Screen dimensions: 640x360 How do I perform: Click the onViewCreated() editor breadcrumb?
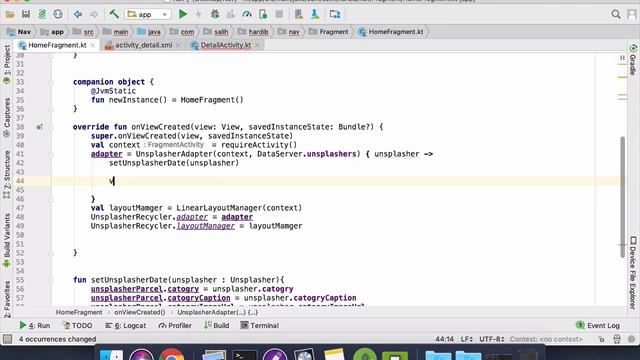coord(140,312)
